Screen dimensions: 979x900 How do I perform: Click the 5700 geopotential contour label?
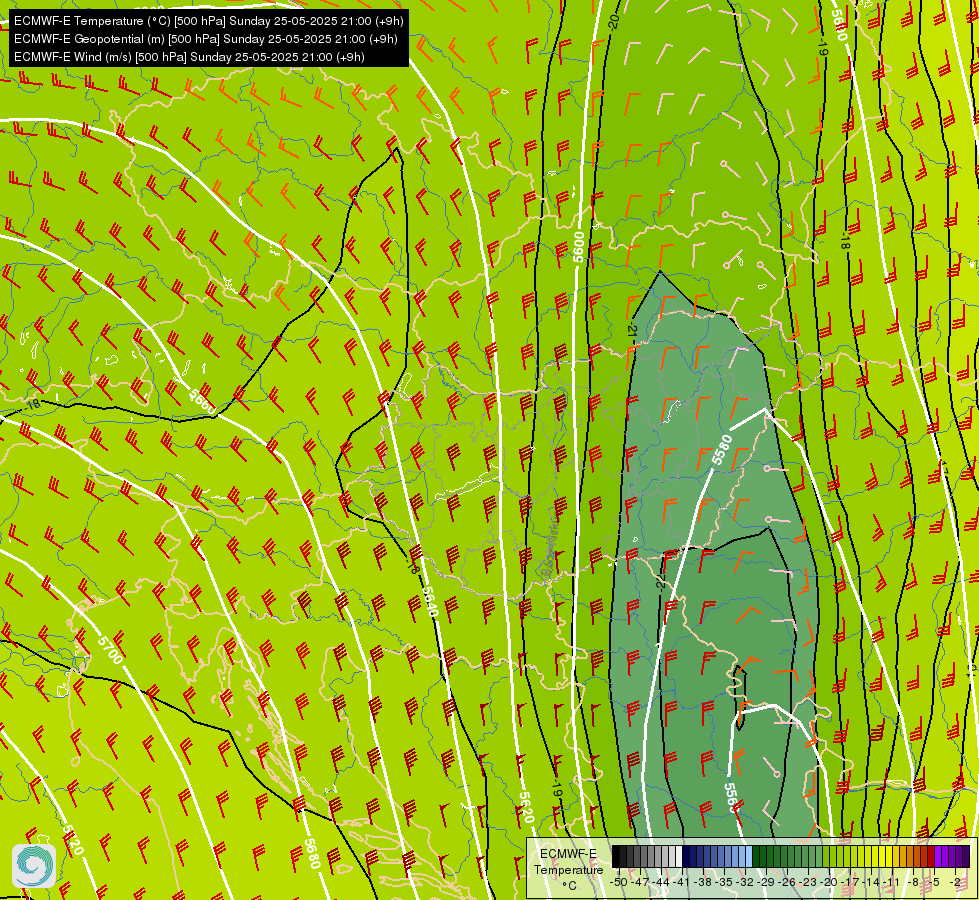(x=110, y=650)
